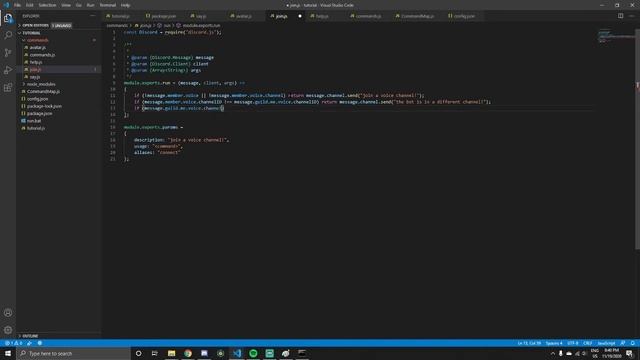Open File Explorer from taskbar
This screenshot has width=640, height=360.
(171, 353)
